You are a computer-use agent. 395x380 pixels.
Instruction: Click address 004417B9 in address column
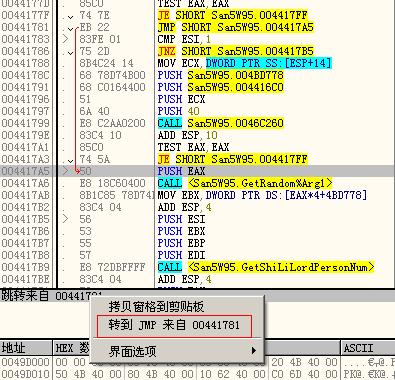25,267
